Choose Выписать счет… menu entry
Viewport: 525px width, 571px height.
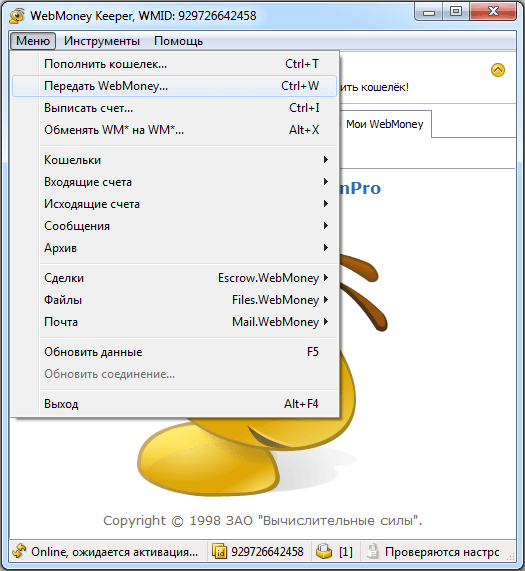[174, 108]
